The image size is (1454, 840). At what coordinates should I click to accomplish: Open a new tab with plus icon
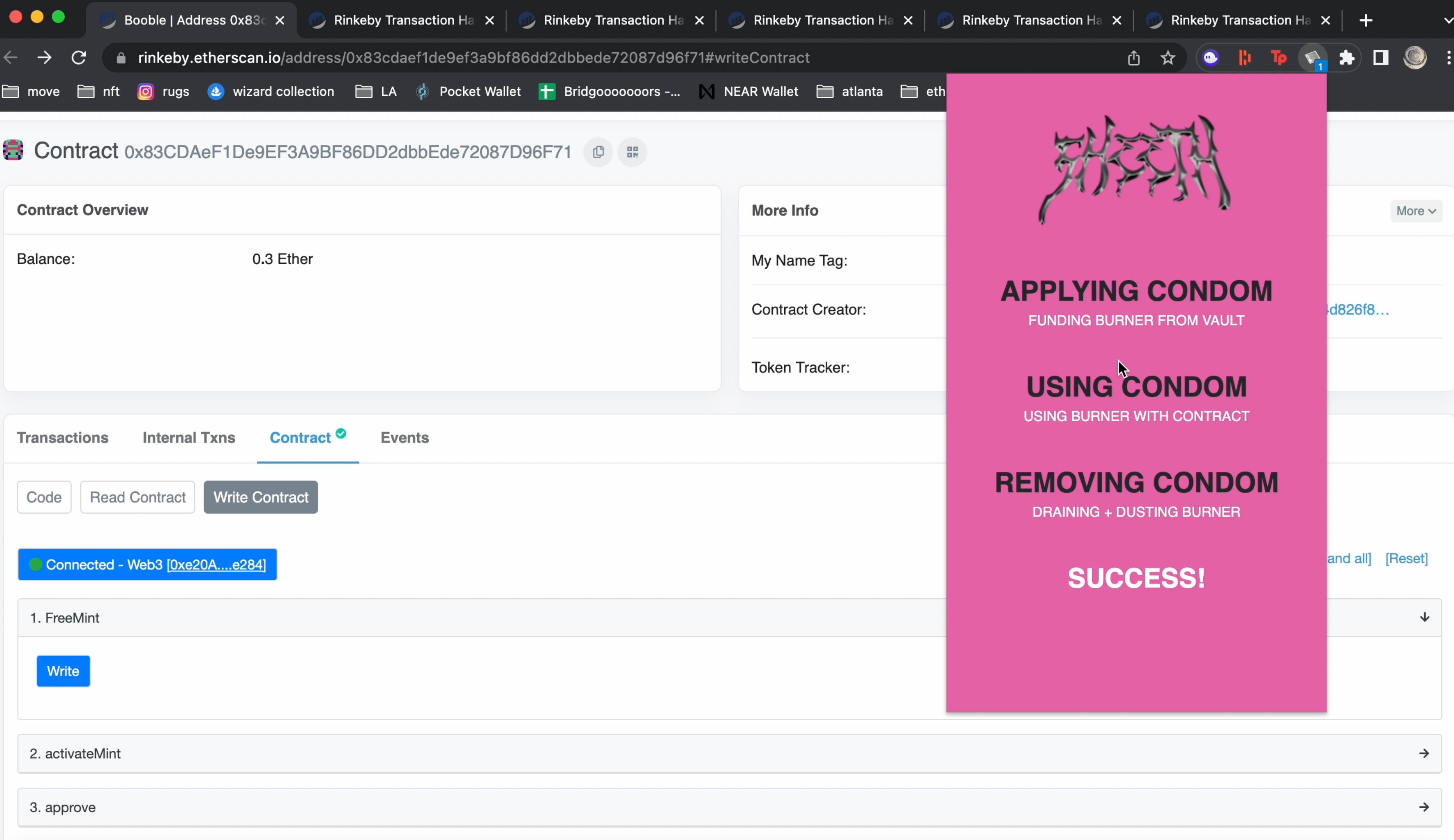pyautogui.click(x=1366, y=20)
